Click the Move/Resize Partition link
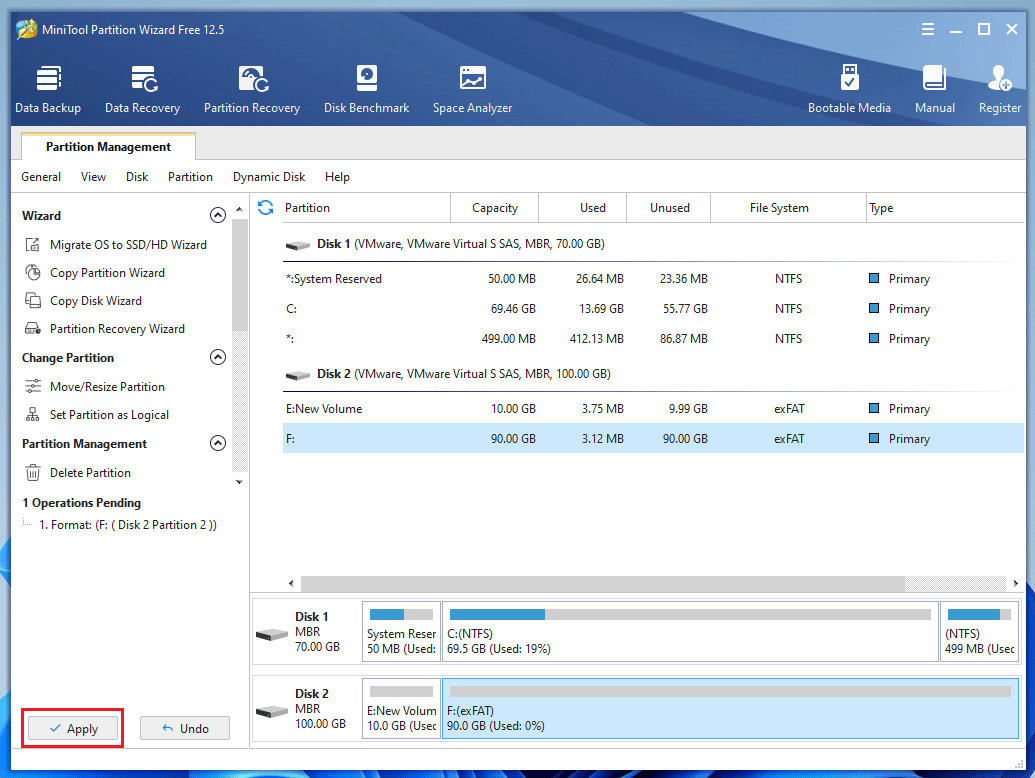The width and height of the screenshot is (1035, 778). click(108, 387)
